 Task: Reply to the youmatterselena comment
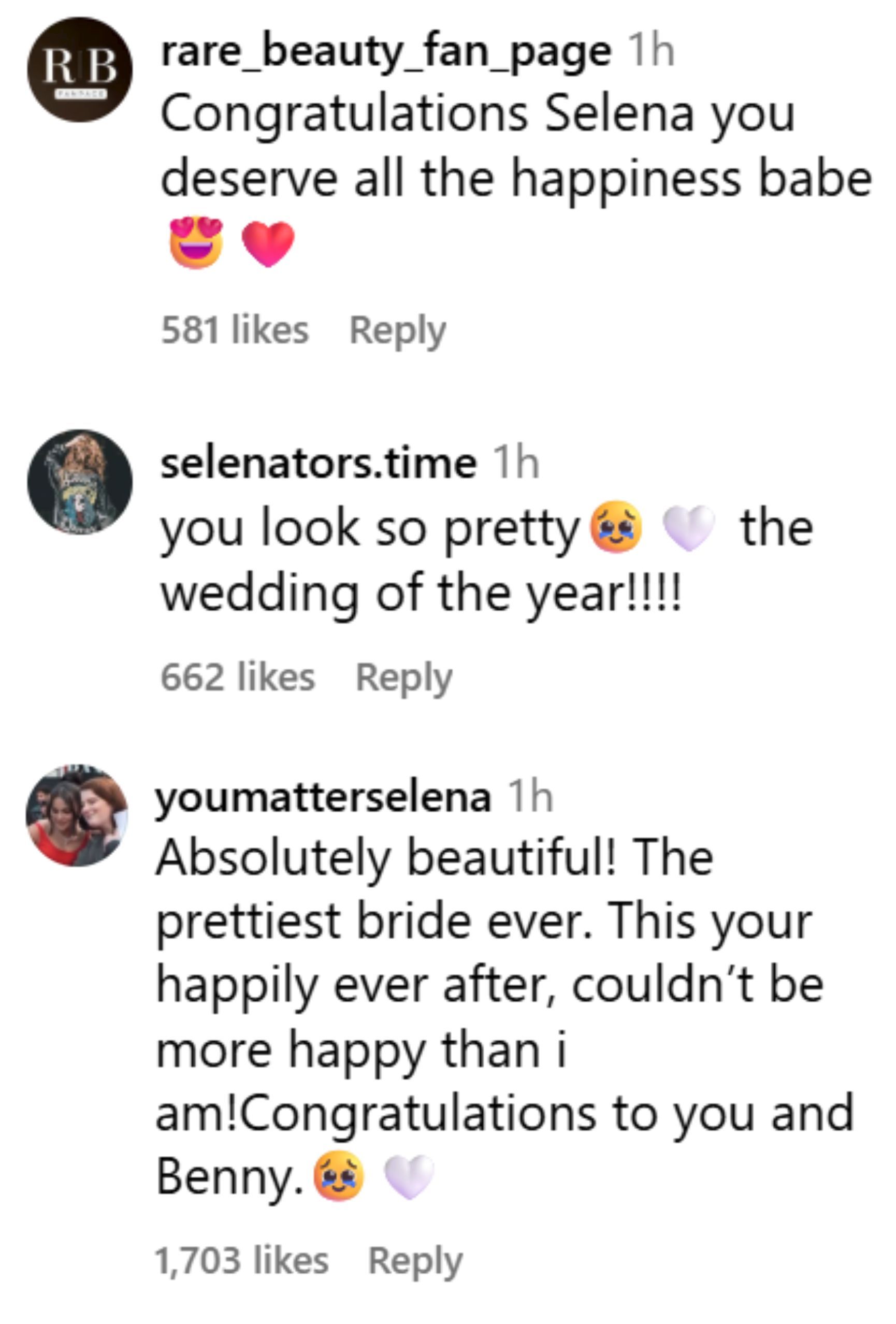(x=415, y=1261)
